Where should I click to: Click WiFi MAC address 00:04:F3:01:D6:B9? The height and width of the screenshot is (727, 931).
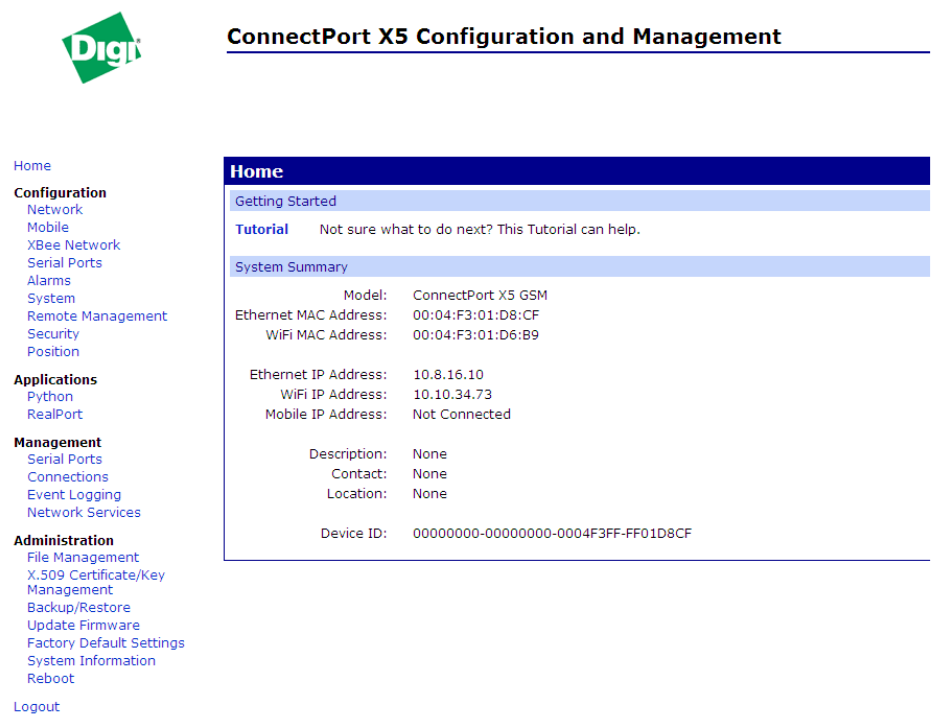point(476,336)
